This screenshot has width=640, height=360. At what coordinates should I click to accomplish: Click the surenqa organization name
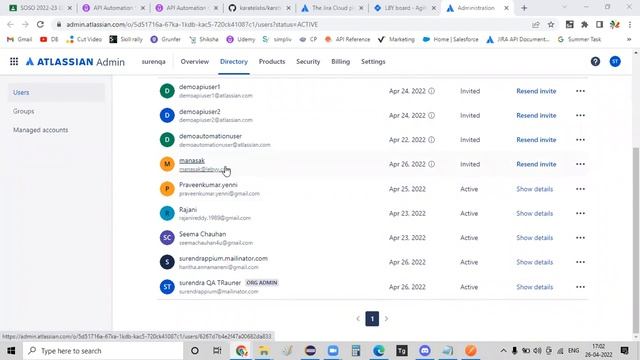point(153,62)
